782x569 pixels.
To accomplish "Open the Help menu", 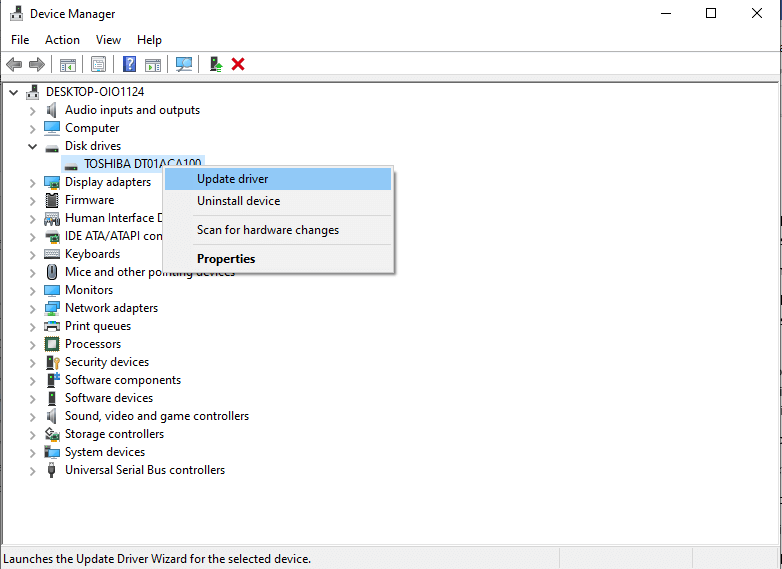I will pos(149,40).
